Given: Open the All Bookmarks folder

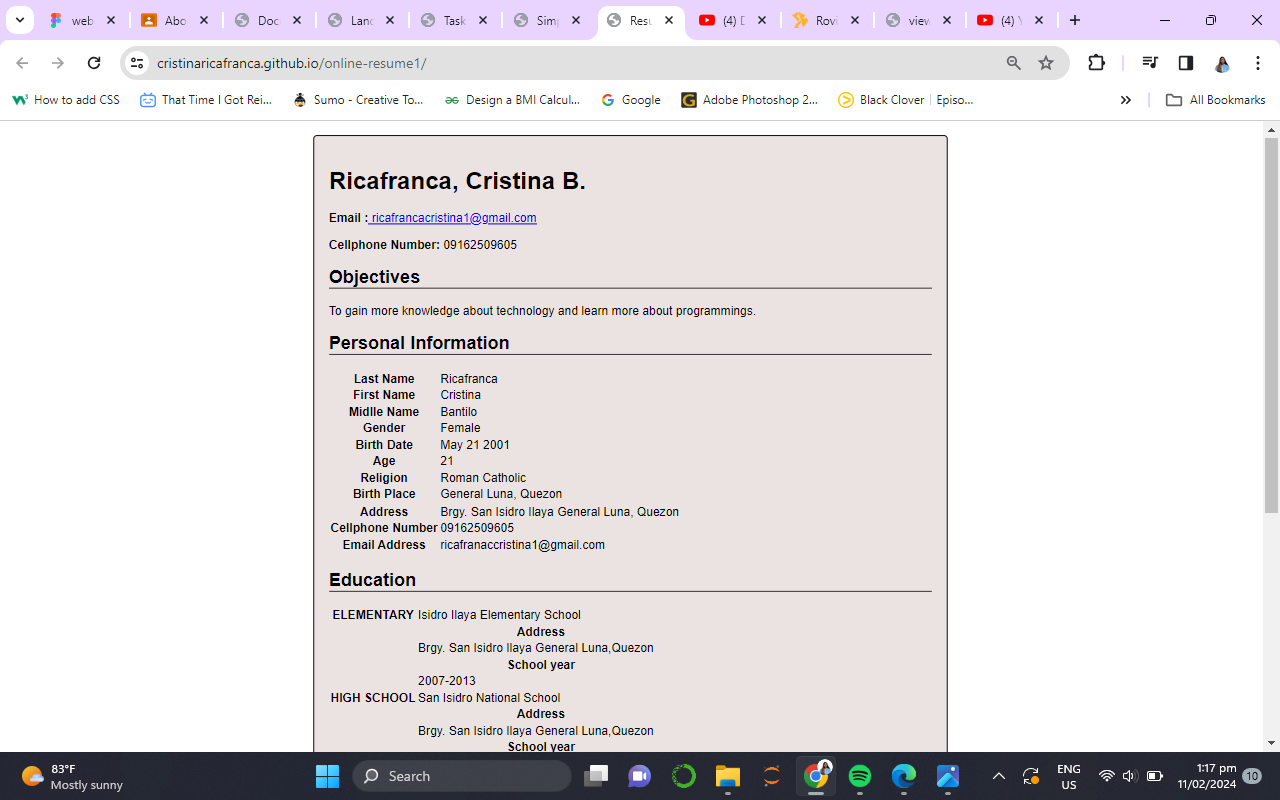Looking at the screenshot, I should tap(1216, 100).
